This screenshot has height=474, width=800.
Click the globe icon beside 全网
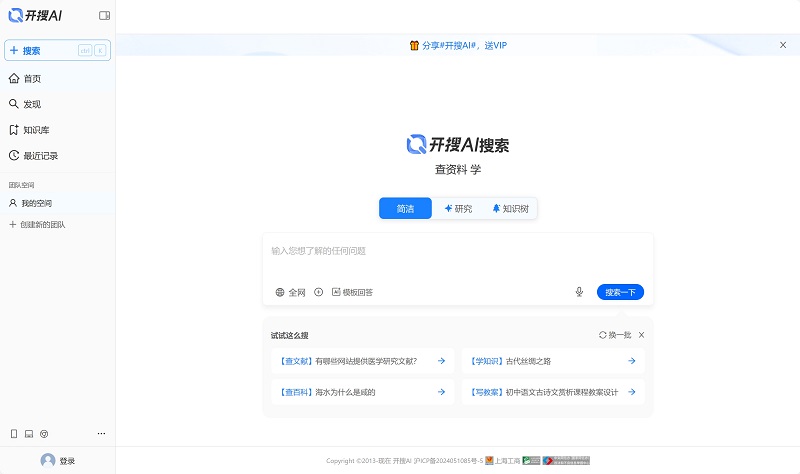[x=280, y=292]
